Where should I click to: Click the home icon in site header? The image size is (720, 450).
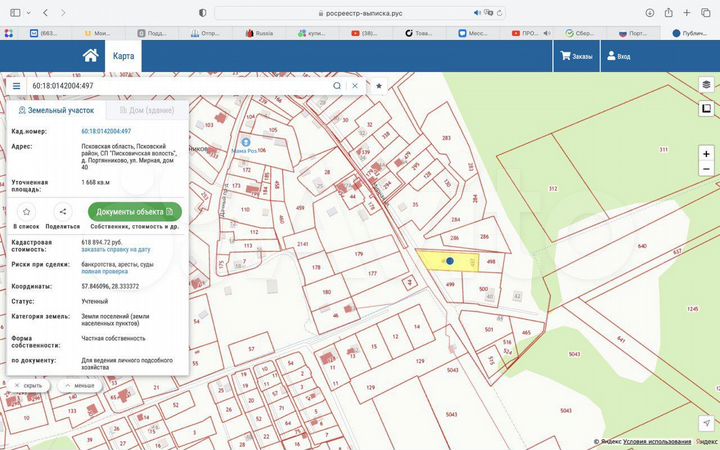coord(91,56)
